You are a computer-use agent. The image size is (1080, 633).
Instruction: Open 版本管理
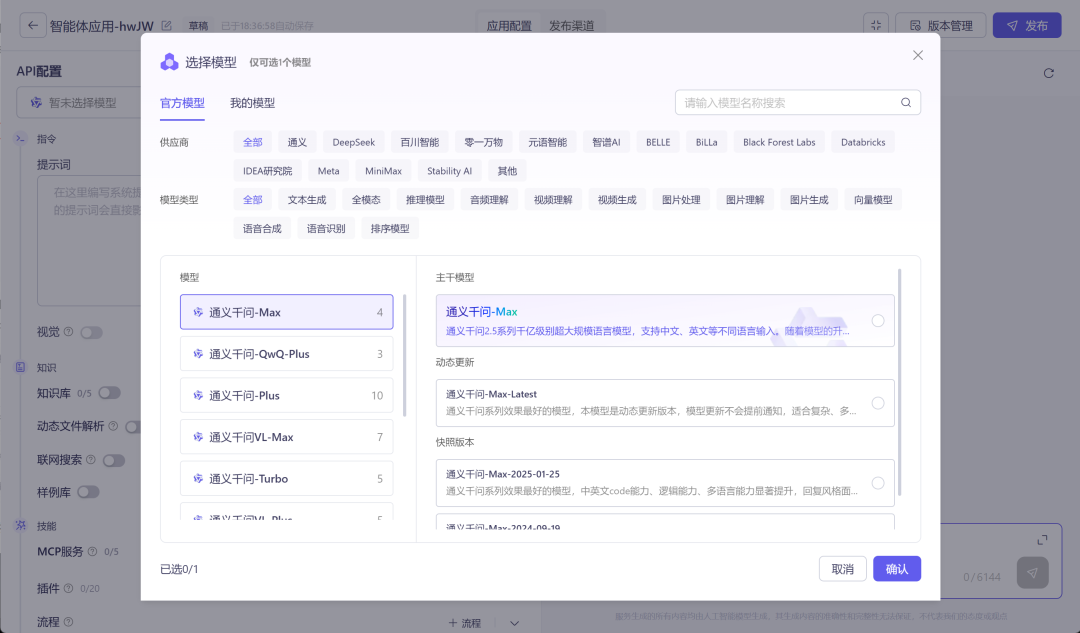(x=941, y=25)
